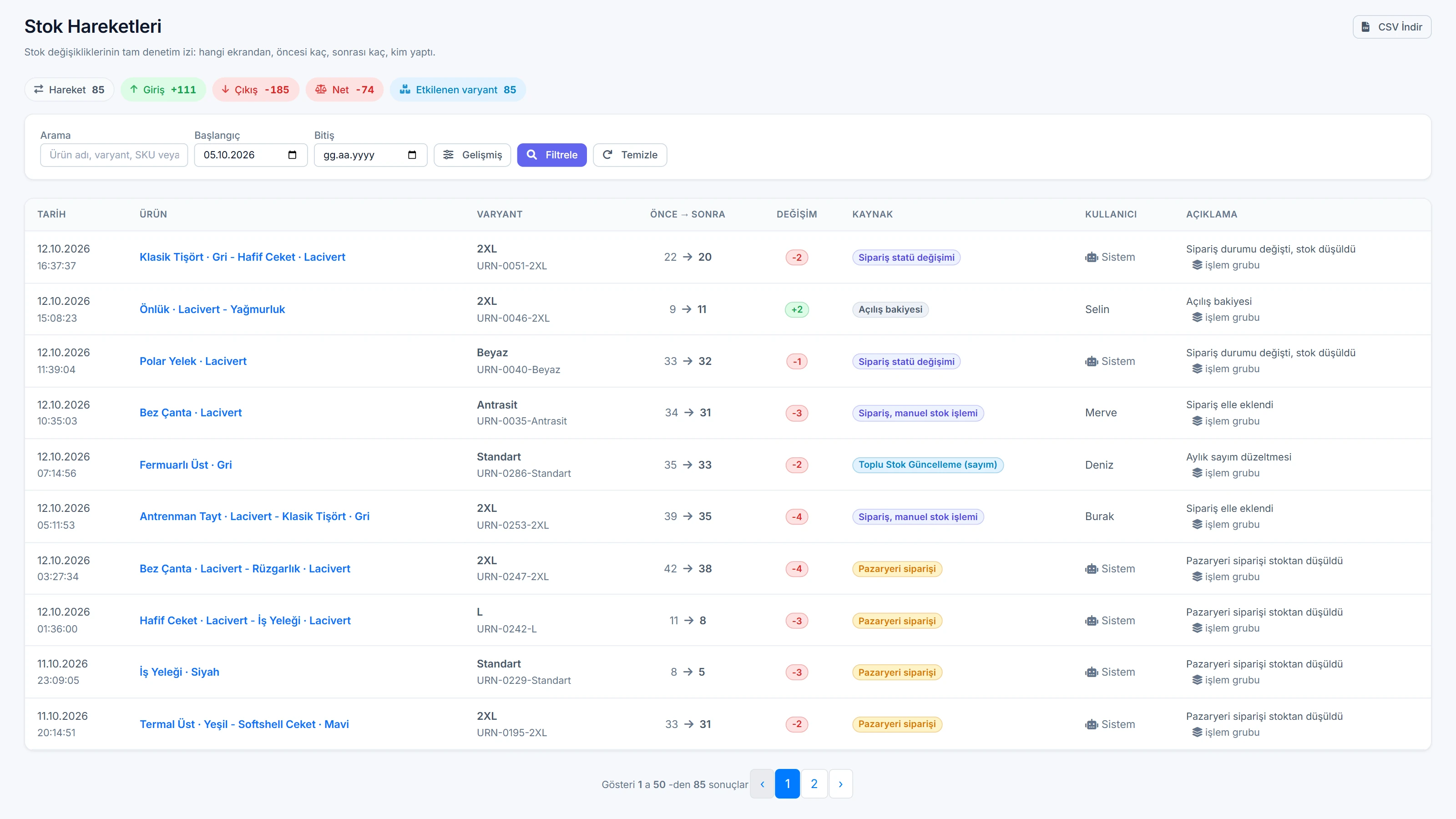Go to page 2 of results

coord(814,784)
